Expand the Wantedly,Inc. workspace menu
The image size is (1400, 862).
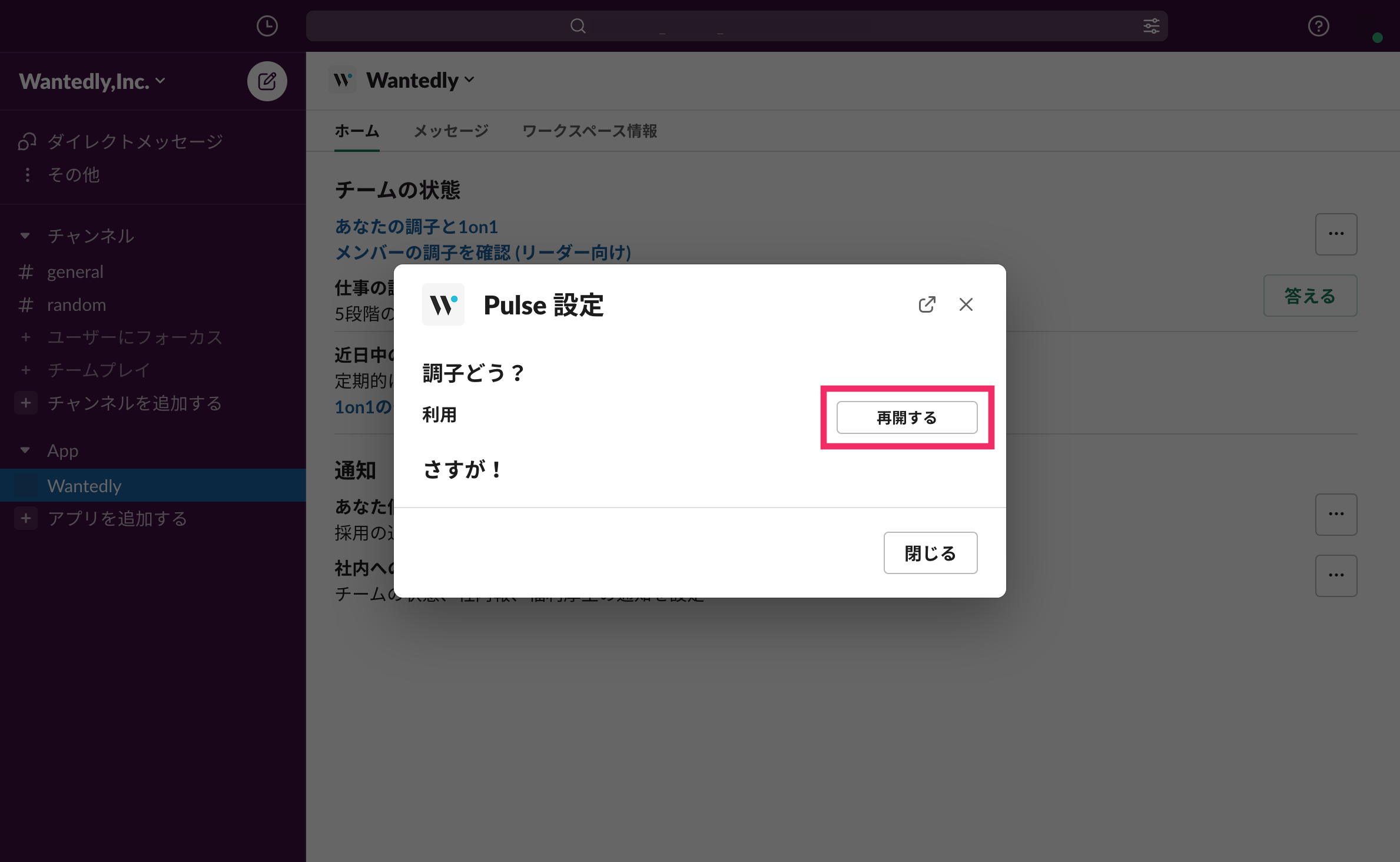pyautogui.click(x=92, y=81)
